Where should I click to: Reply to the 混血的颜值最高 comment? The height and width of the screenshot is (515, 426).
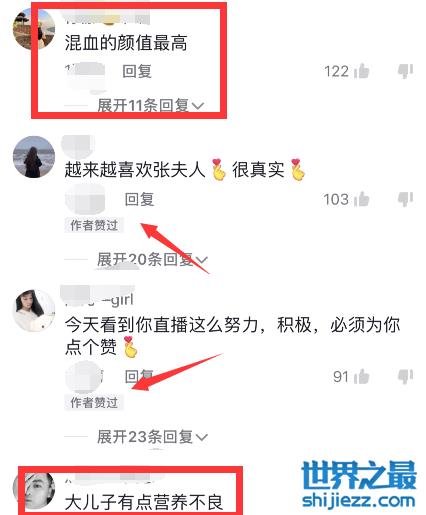pyautogui.click(x=137, y=71)
